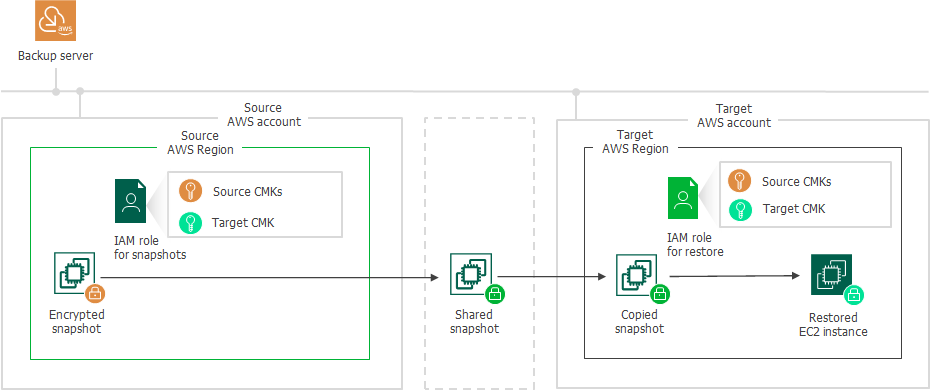The width and height of the screenshot is (930, 390).
Task: Click the Target AWS Region label
Action: pyautogui.click(x=635, y=142)
